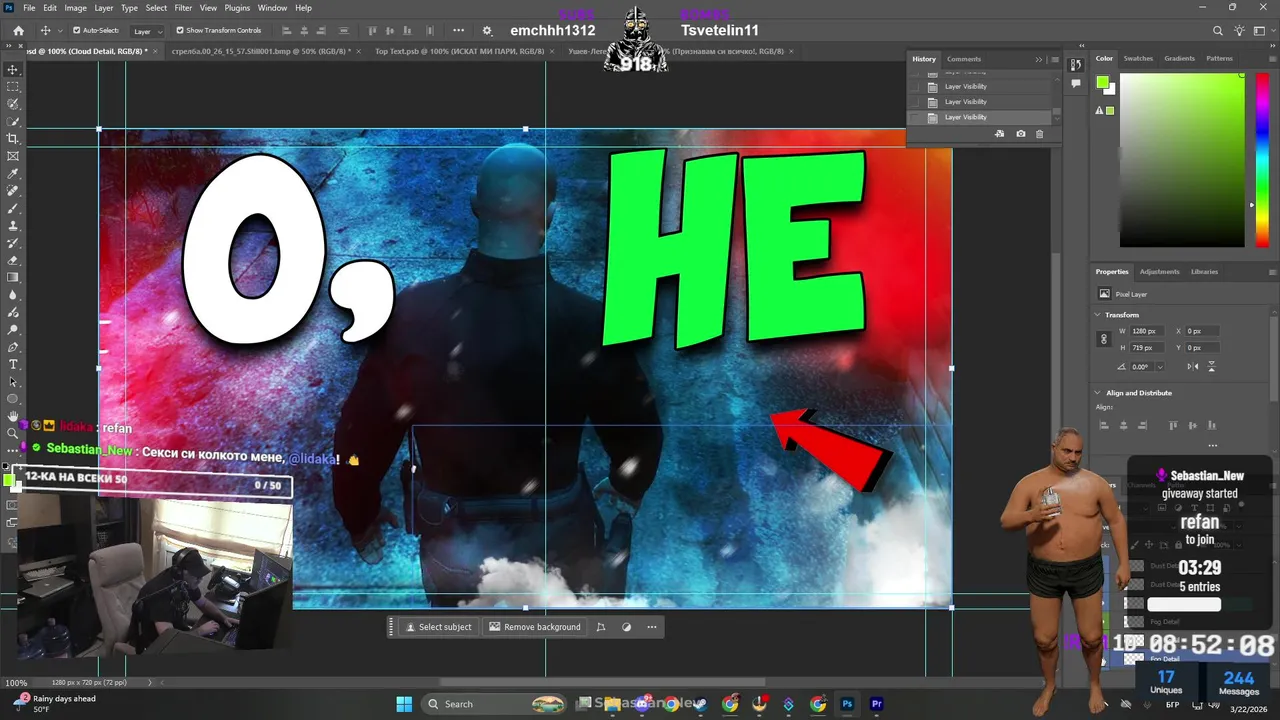This screenshot has height=720, width=1280.
Task: Expand History panel group double-arrow
Action: pyautogui.click(x=1039, y=59)
